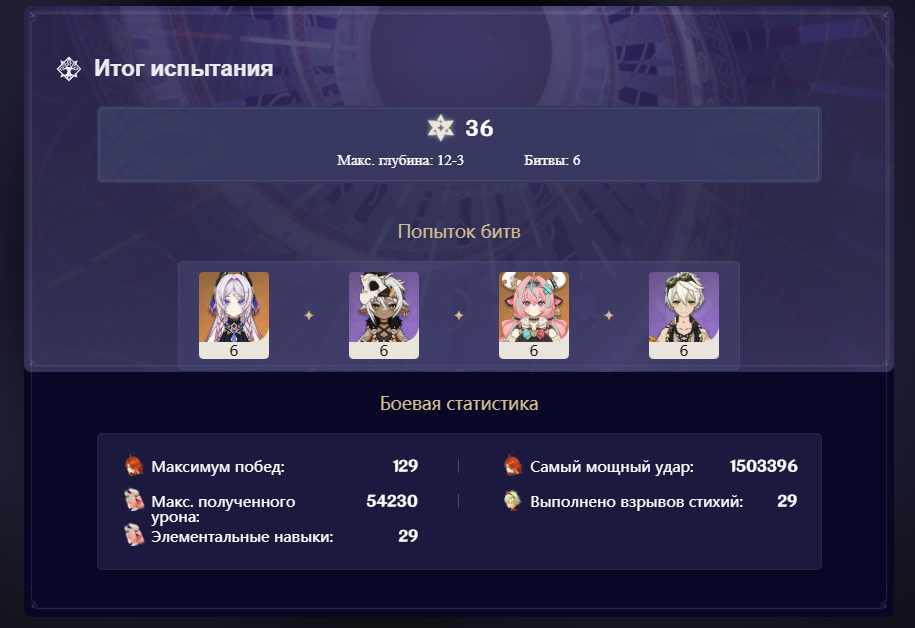Viewport: 915px width, 628px height.
Task: Click the Боевая статистика heading
Action: 459,403
